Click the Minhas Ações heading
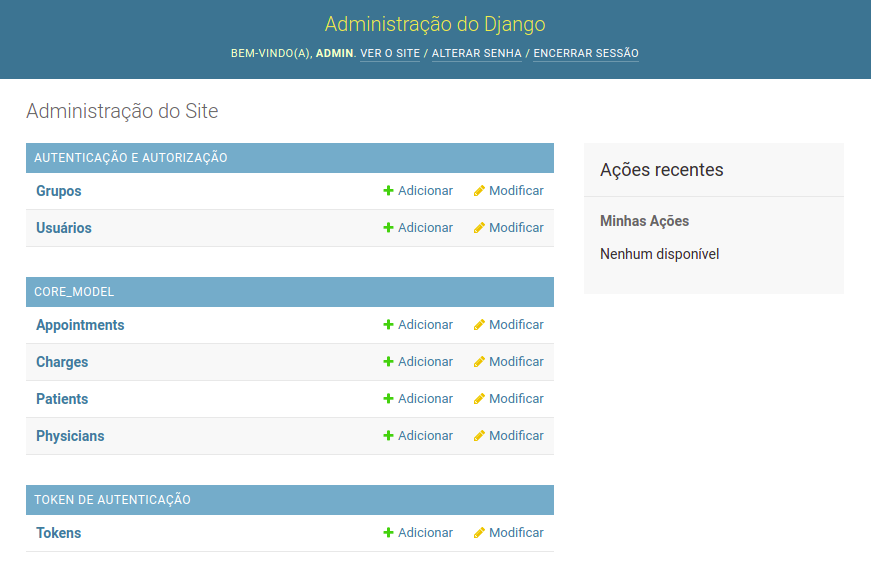 coord(644,221)
